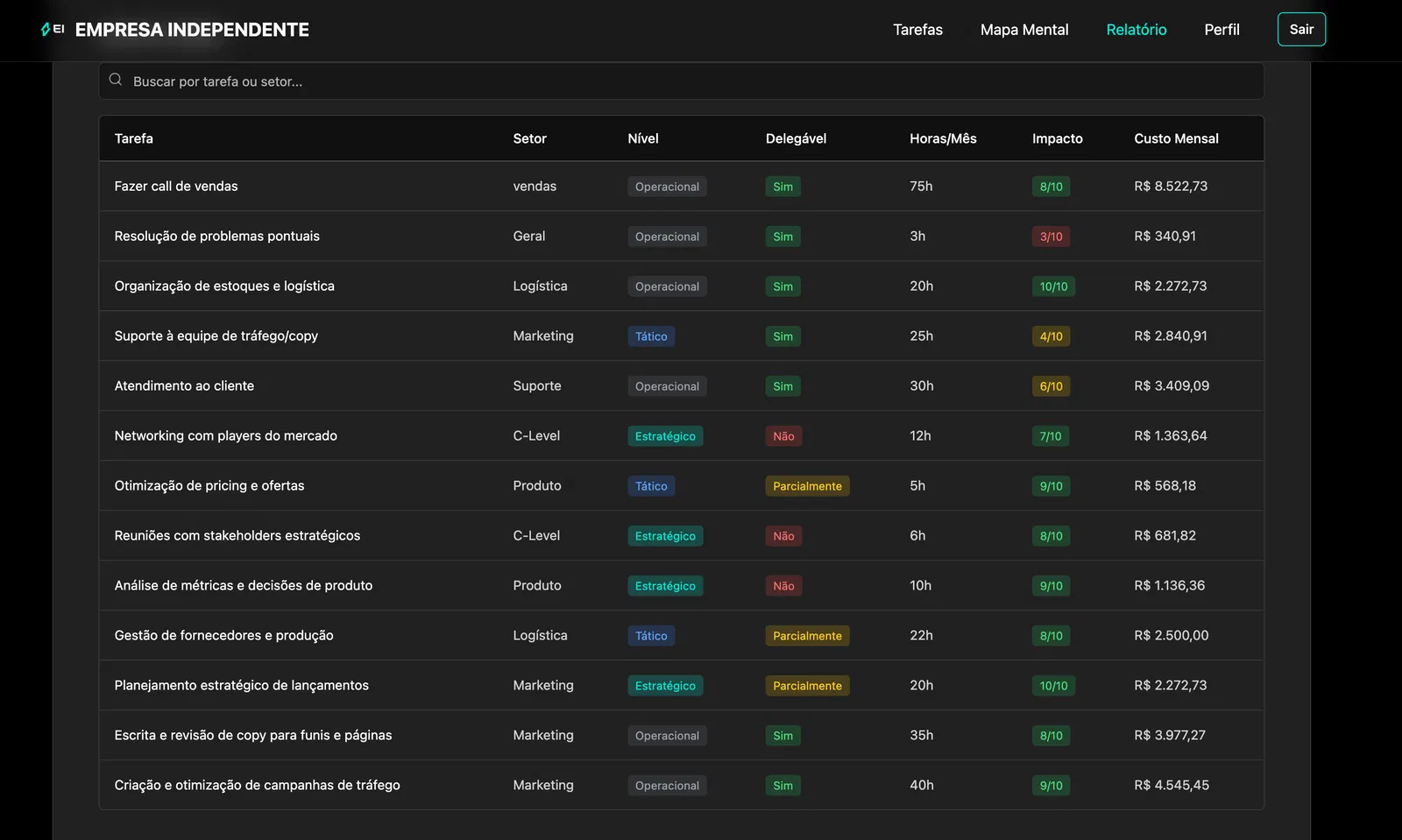Click the Impacto column header
The width and height of the screenshot is (1402, 840).
1057,138
